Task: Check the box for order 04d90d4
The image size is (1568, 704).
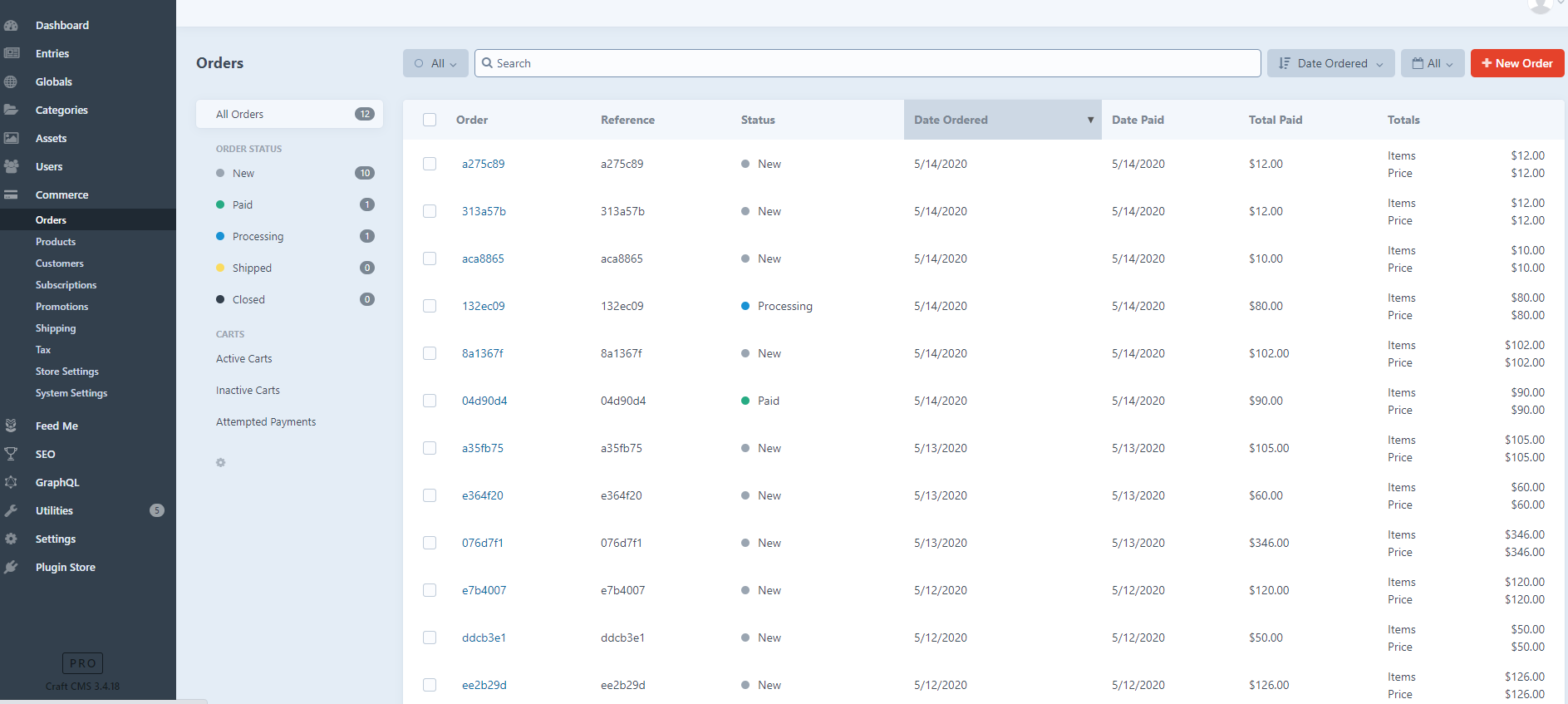Action: pyautogui.click(x=430, y=401)
